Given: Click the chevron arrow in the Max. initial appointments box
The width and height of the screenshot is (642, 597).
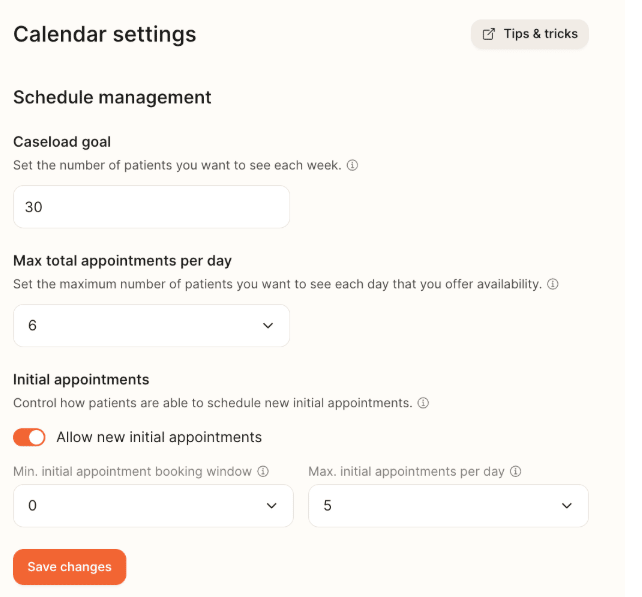Looking at the screenshot, I should pos(567,506).
